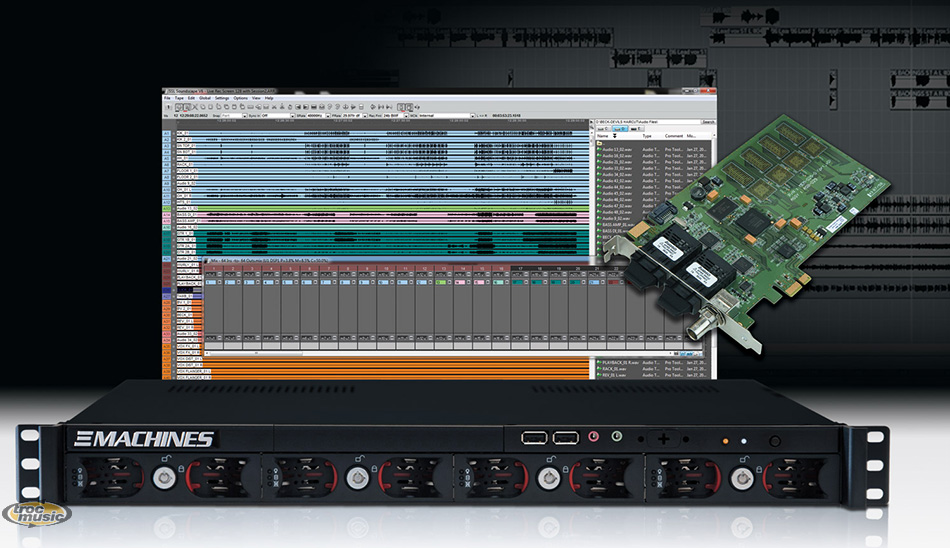This screenshot has height=548, width=950.
Task: Open the View menu
Action: coord(256,98)
